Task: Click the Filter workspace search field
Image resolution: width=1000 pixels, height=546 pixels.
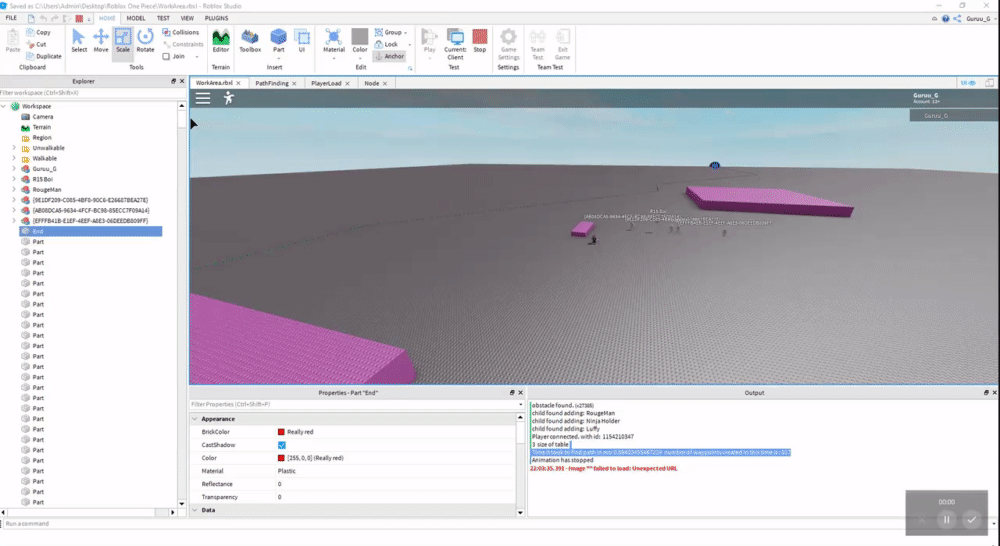Action: (x=89, y=92)
